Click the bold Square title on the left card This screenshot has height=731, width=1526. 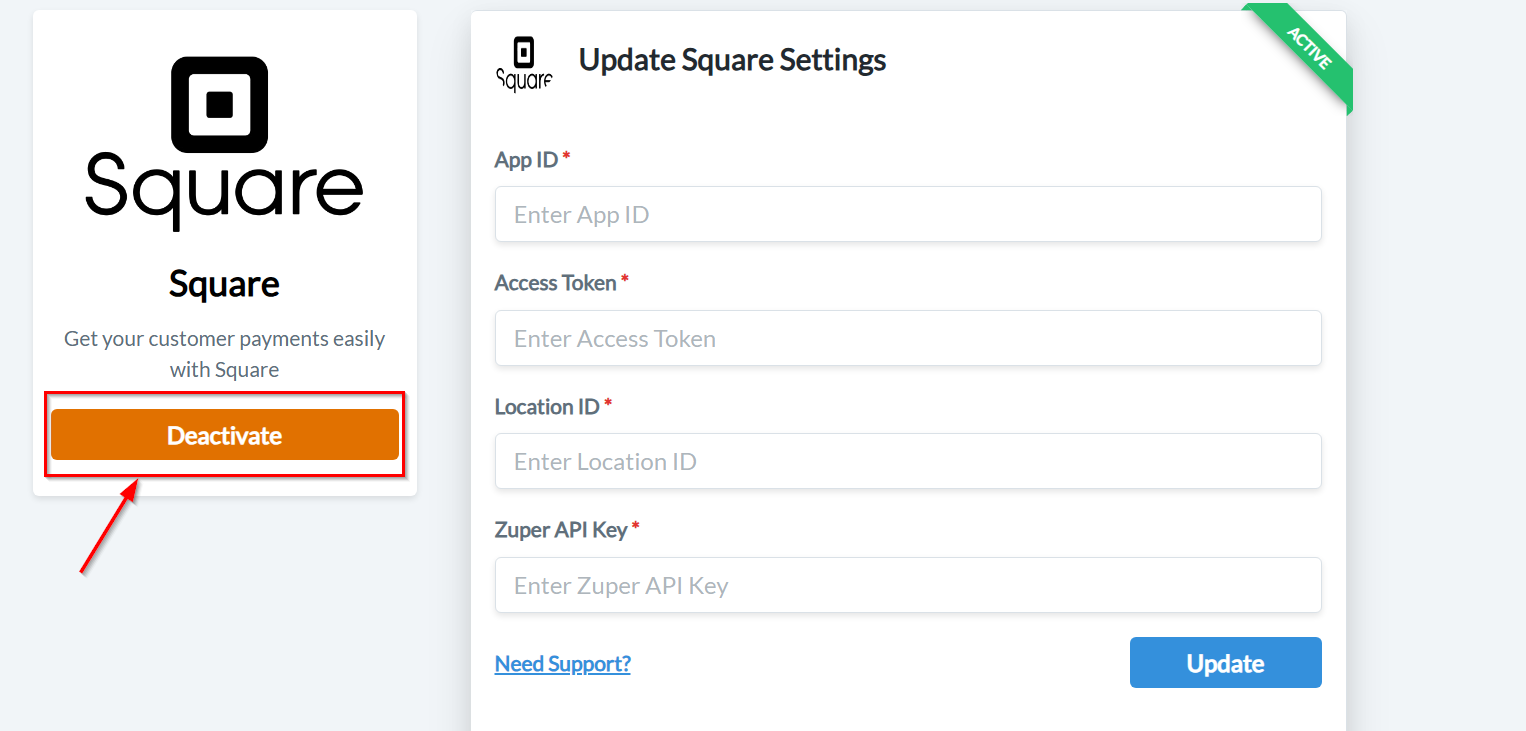click(x=224, y=284)
